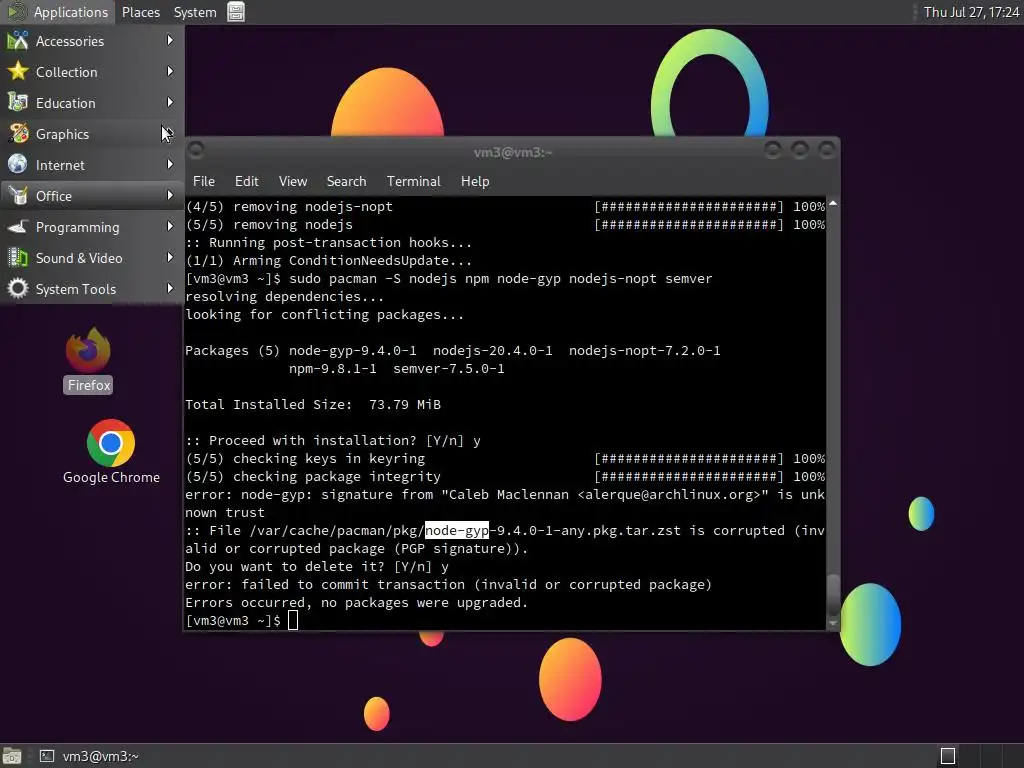Click the Applications menu logo icon
This screenshot has width=1024, height=768.
[16, 12]
